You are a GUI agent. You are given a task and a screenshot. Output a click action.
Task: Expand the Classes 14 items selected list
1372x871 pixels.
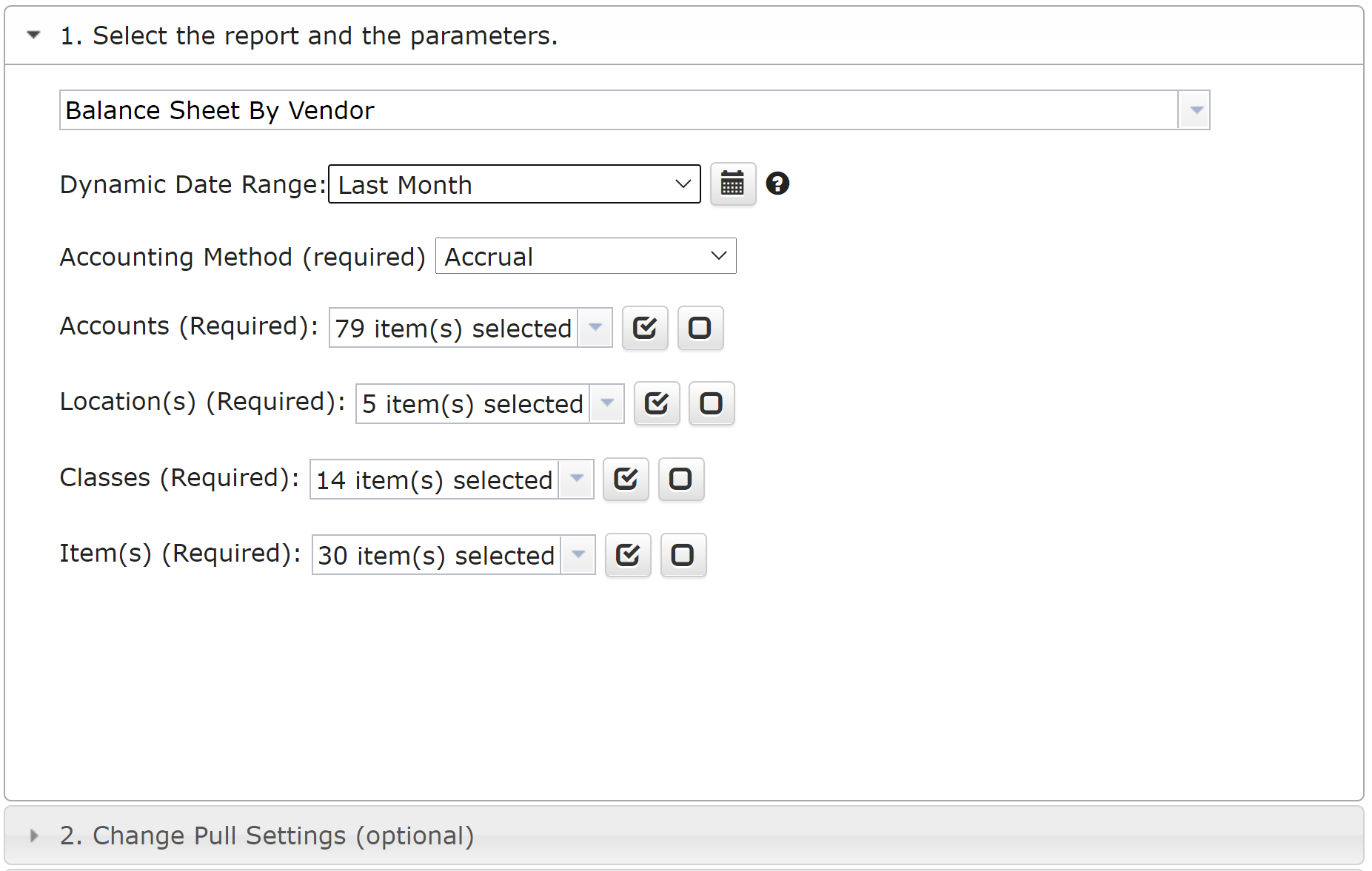(x=452, y=480)
